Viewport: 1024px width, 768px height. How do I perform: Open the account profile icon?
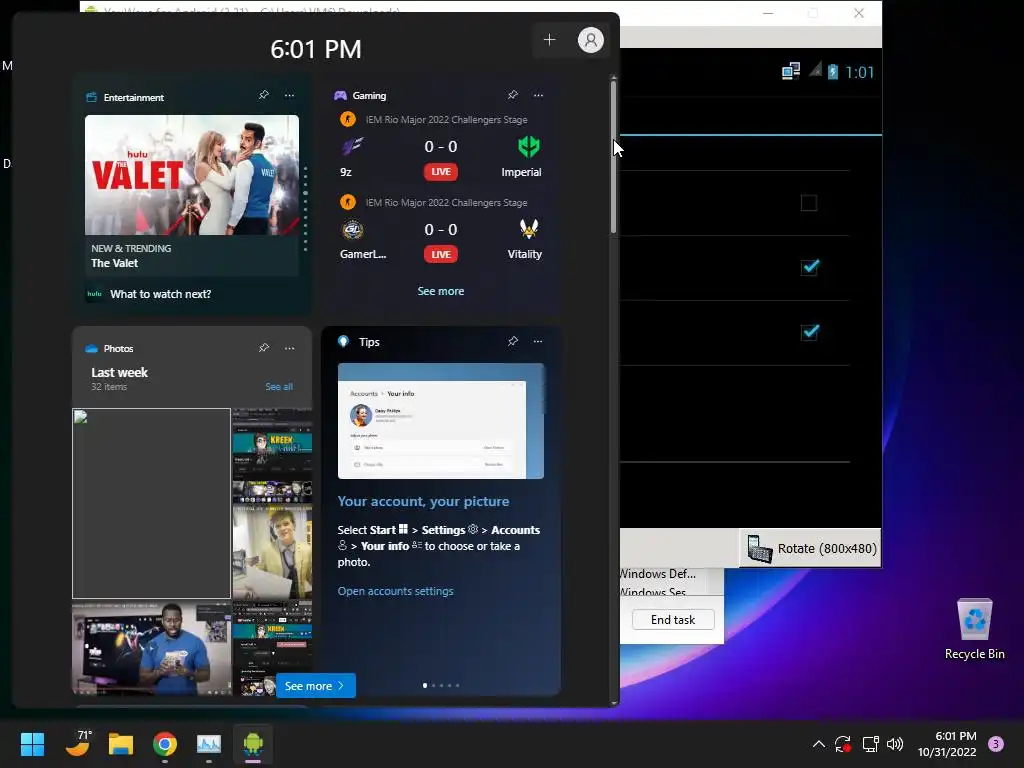[x=590, y=40]
